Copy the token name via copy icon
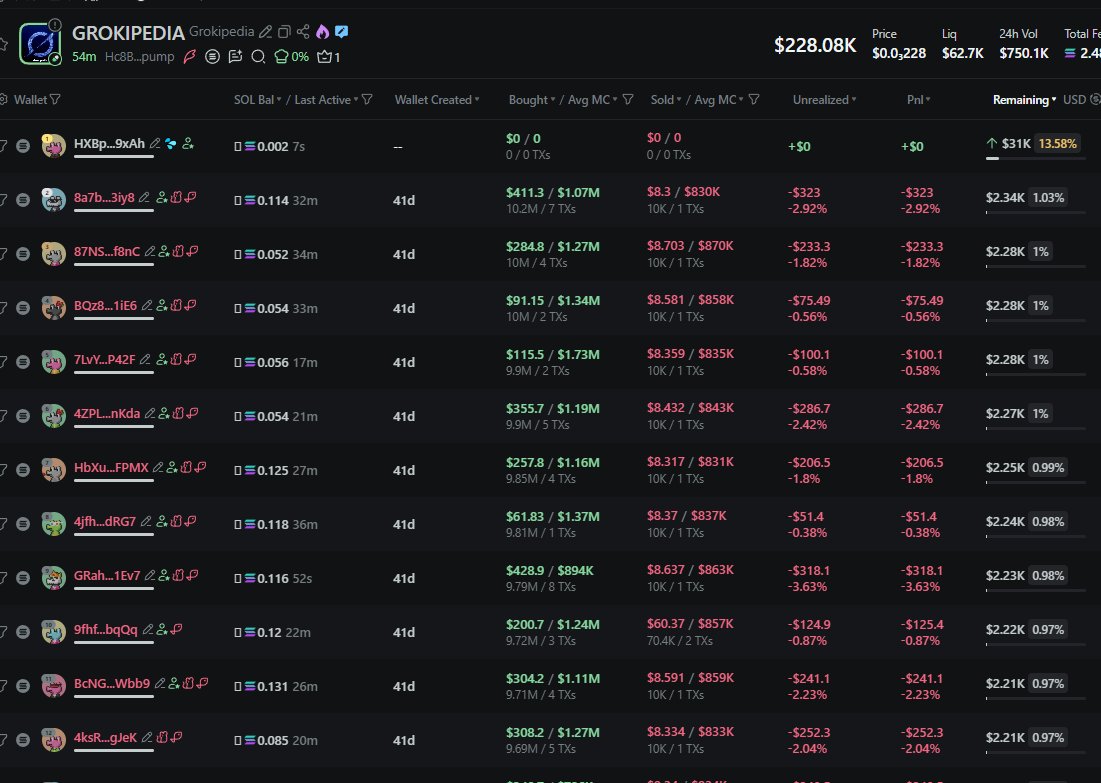The height and width of the screenshot is (783, 1101). pyautogui.click(x=284, y=32)
